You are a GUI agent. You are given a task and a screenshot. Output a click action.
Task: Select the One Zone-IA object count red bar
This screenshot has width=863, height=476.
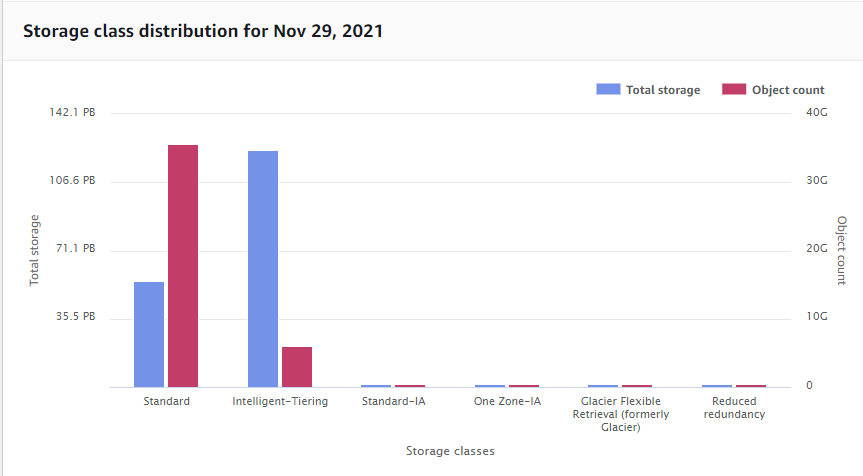pos(524,385)
